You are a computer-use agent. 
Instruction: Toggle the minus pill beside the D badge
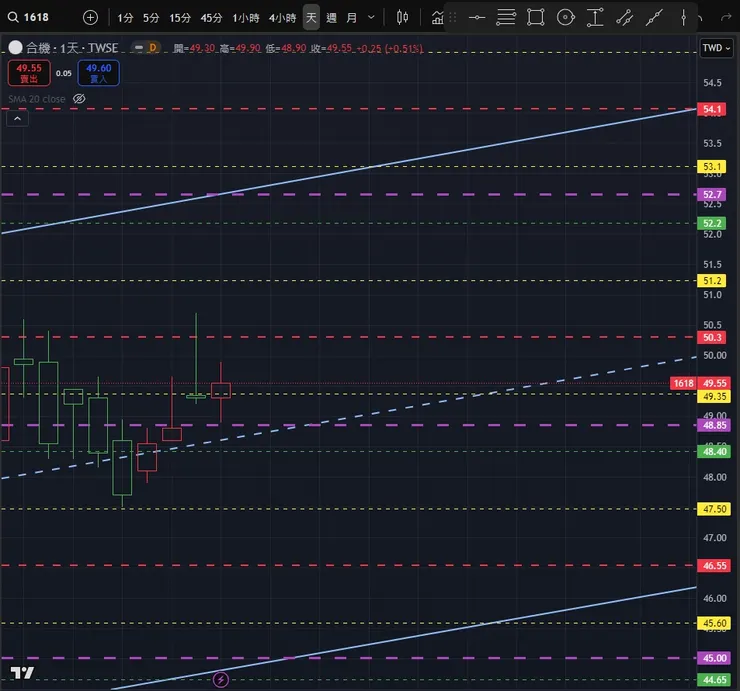point(139,48)
